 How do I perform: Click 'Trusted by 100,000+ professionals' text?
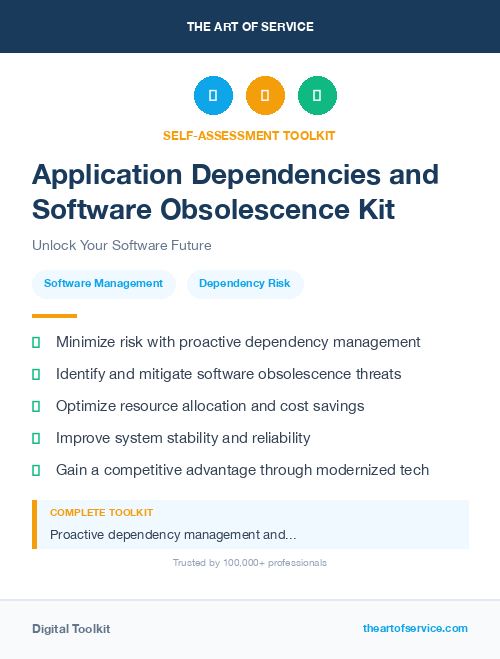click(250, 563)
